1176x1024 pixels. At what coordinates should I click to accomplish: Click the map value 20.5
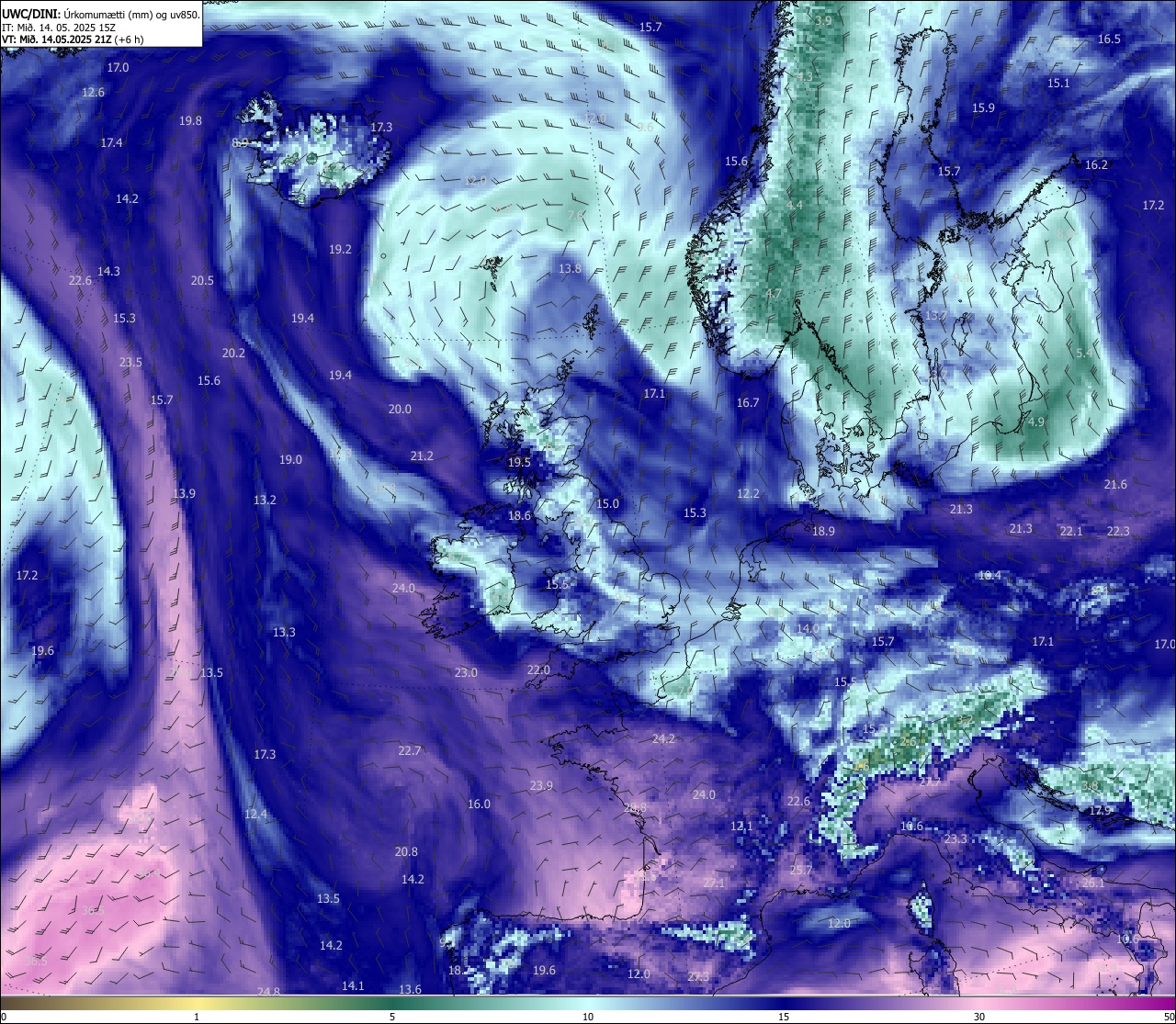coord(202,281)
